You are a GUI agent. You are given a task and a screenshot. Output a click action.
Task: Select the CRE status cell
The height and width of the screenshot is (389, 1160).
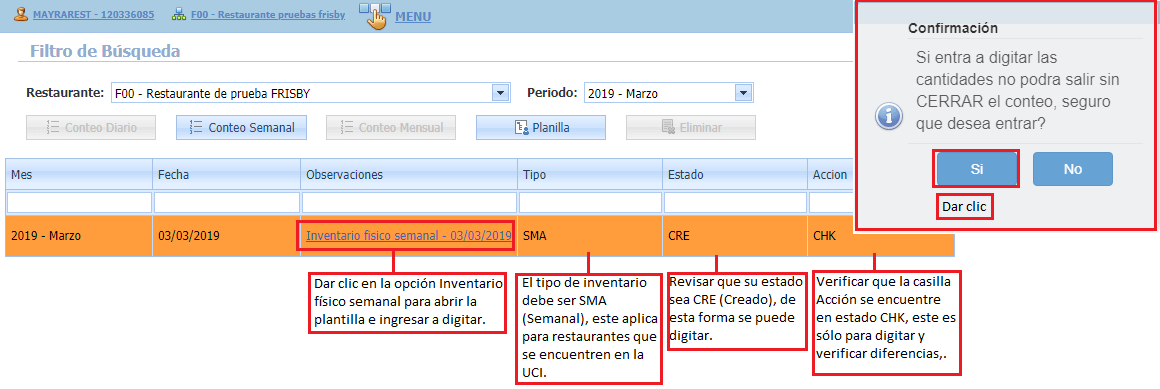pyautogui.click(x=735, y=236)
